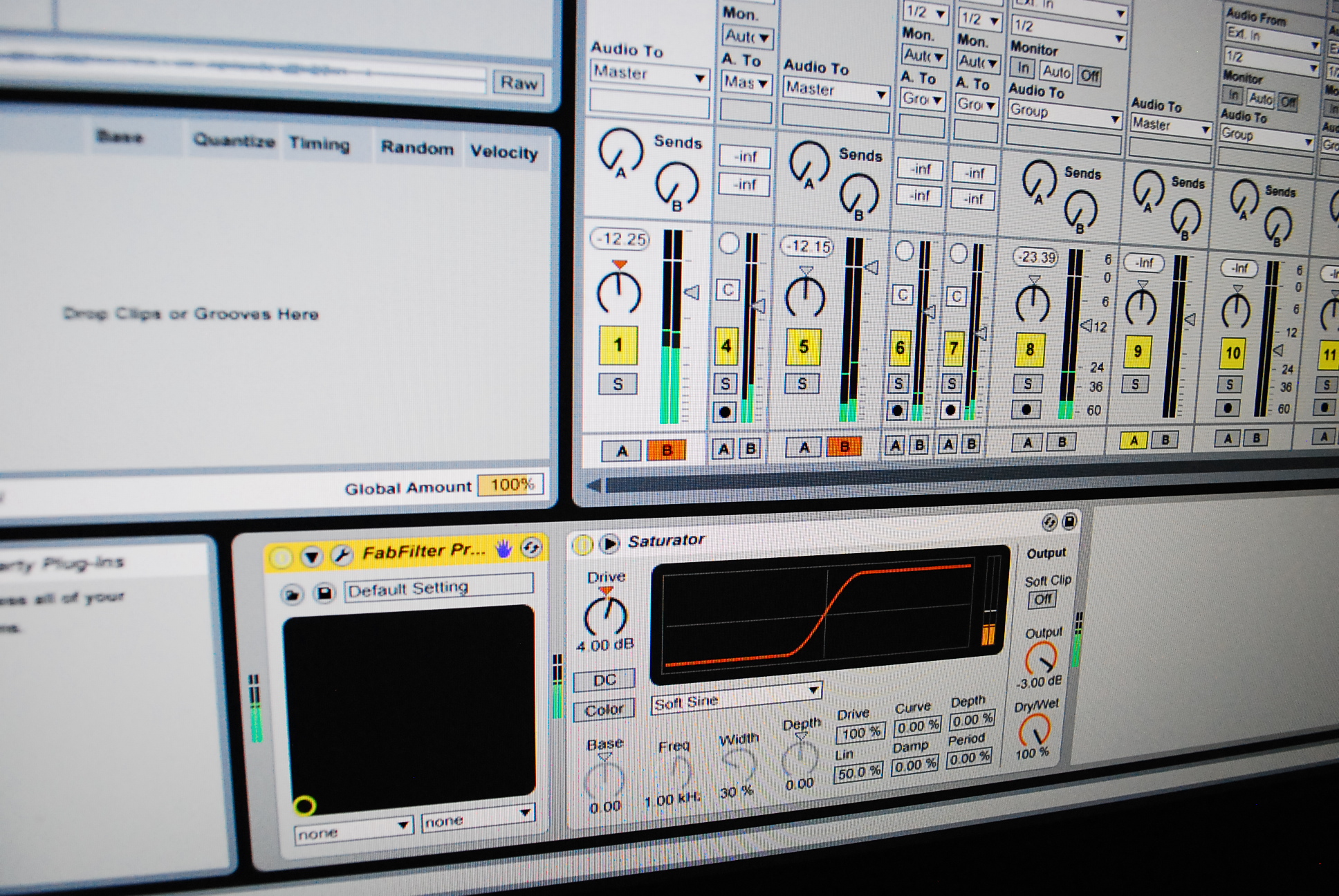Image resolution: width=1339 pixels, height=896 pixels.
Task: Click the Saturator Drive knob
Action: pos(606,617)
